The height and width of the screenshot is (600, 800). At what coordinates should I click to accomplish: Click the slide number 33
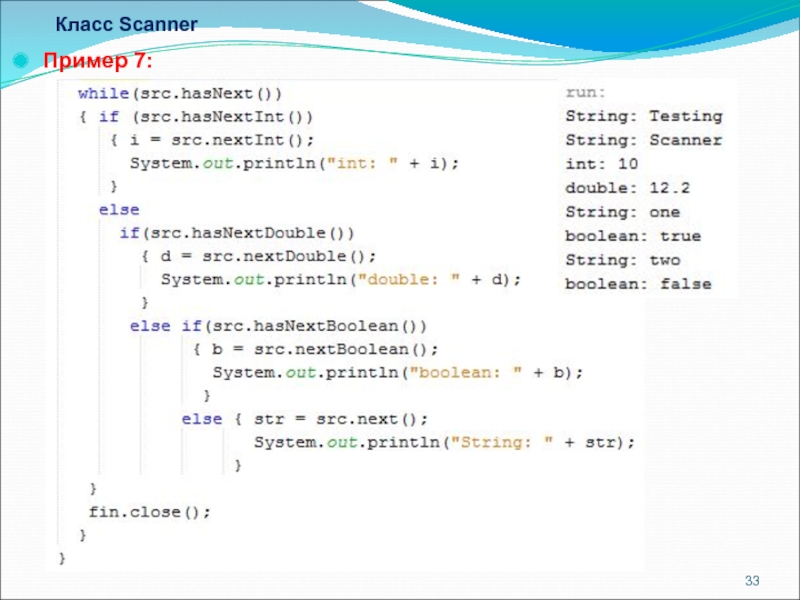tap(752, 581)
